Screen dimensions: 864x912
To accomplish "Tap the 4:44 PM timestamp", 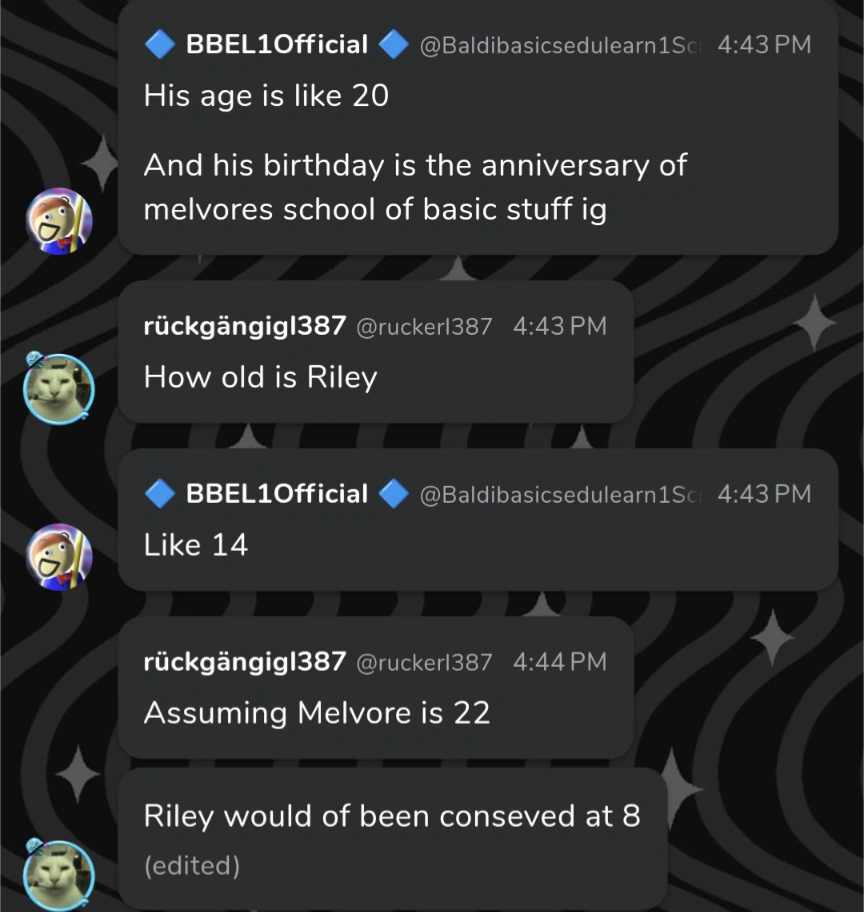I will 559,662.
